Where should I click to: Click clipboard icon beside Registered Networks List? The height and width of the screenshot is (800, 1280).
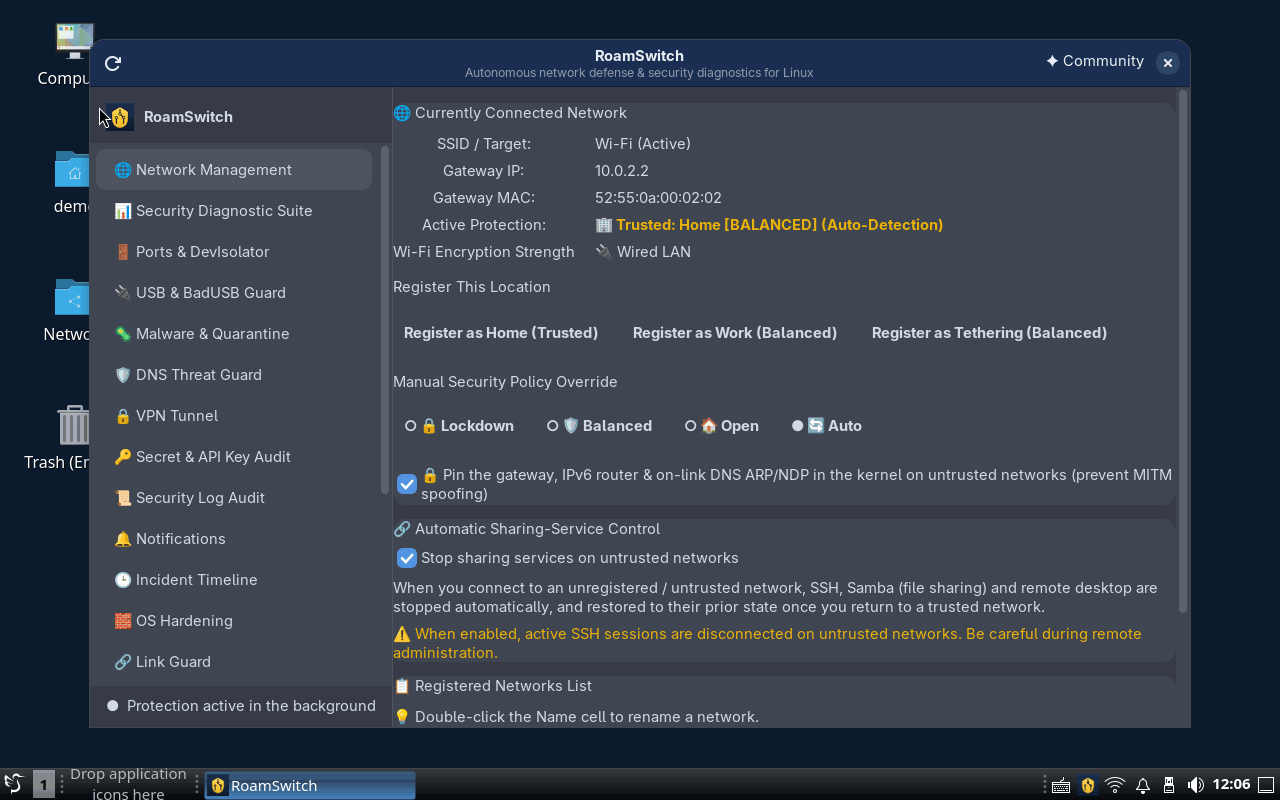tap(402, 686)
